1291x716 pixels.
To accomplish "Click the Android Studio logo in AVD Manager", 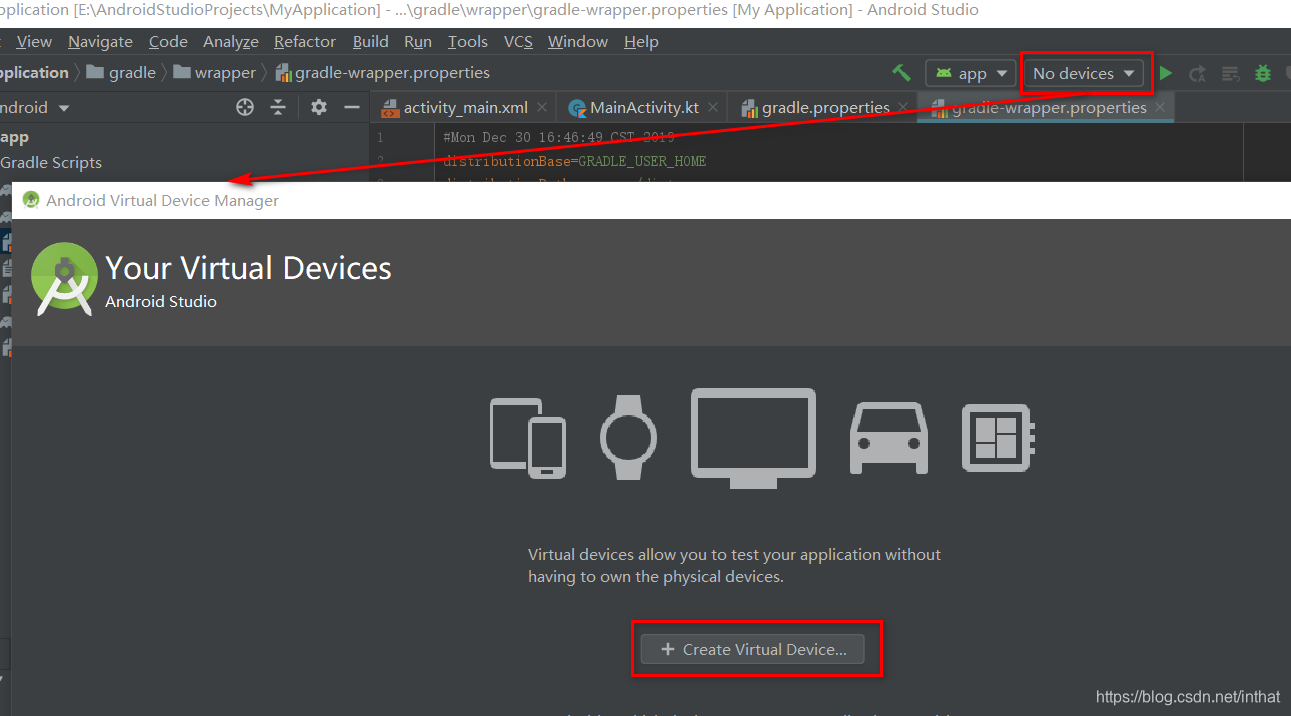I will tap(64, 279).
